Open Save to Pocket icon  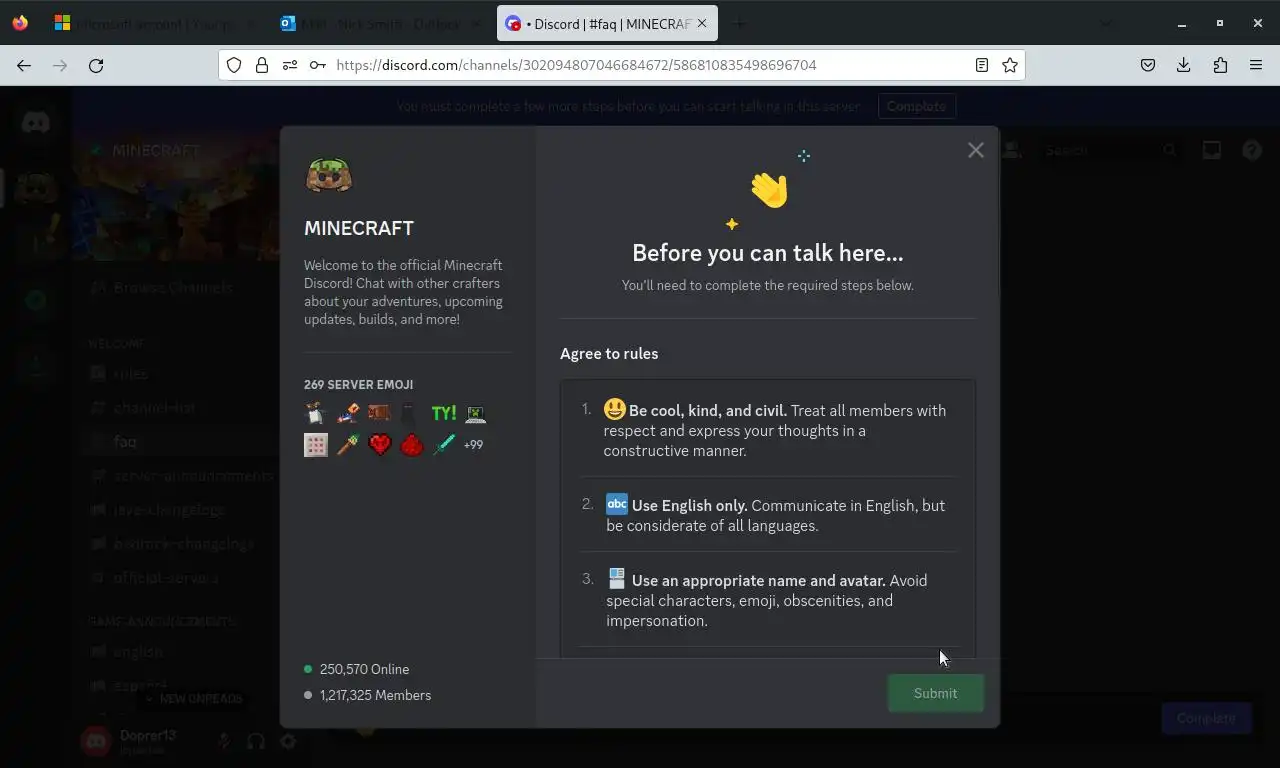(1148, 65)
